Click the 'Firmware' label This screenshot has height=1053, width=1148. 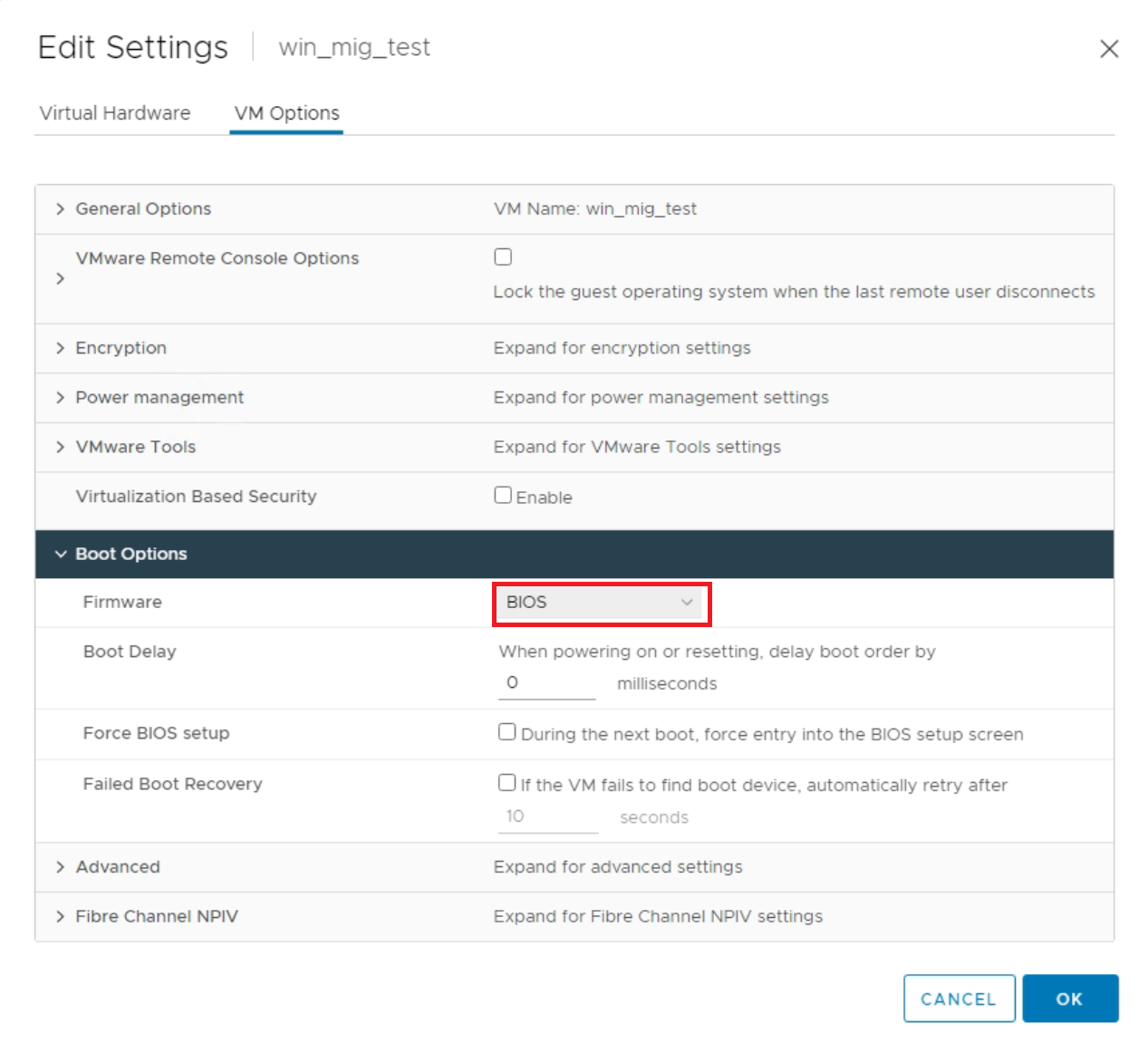coord(122,603)
